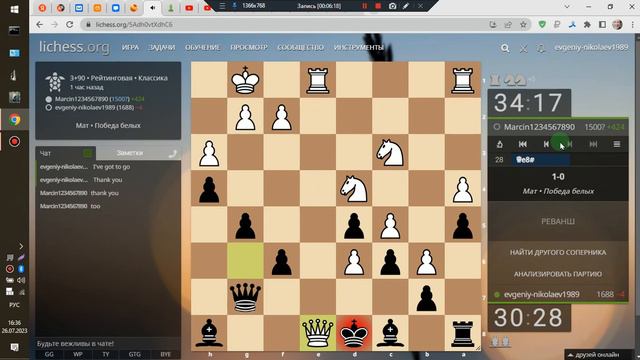
Task: Toggle the chat enable checkbox
Action: pyautogui.click(x=87, y=153)
